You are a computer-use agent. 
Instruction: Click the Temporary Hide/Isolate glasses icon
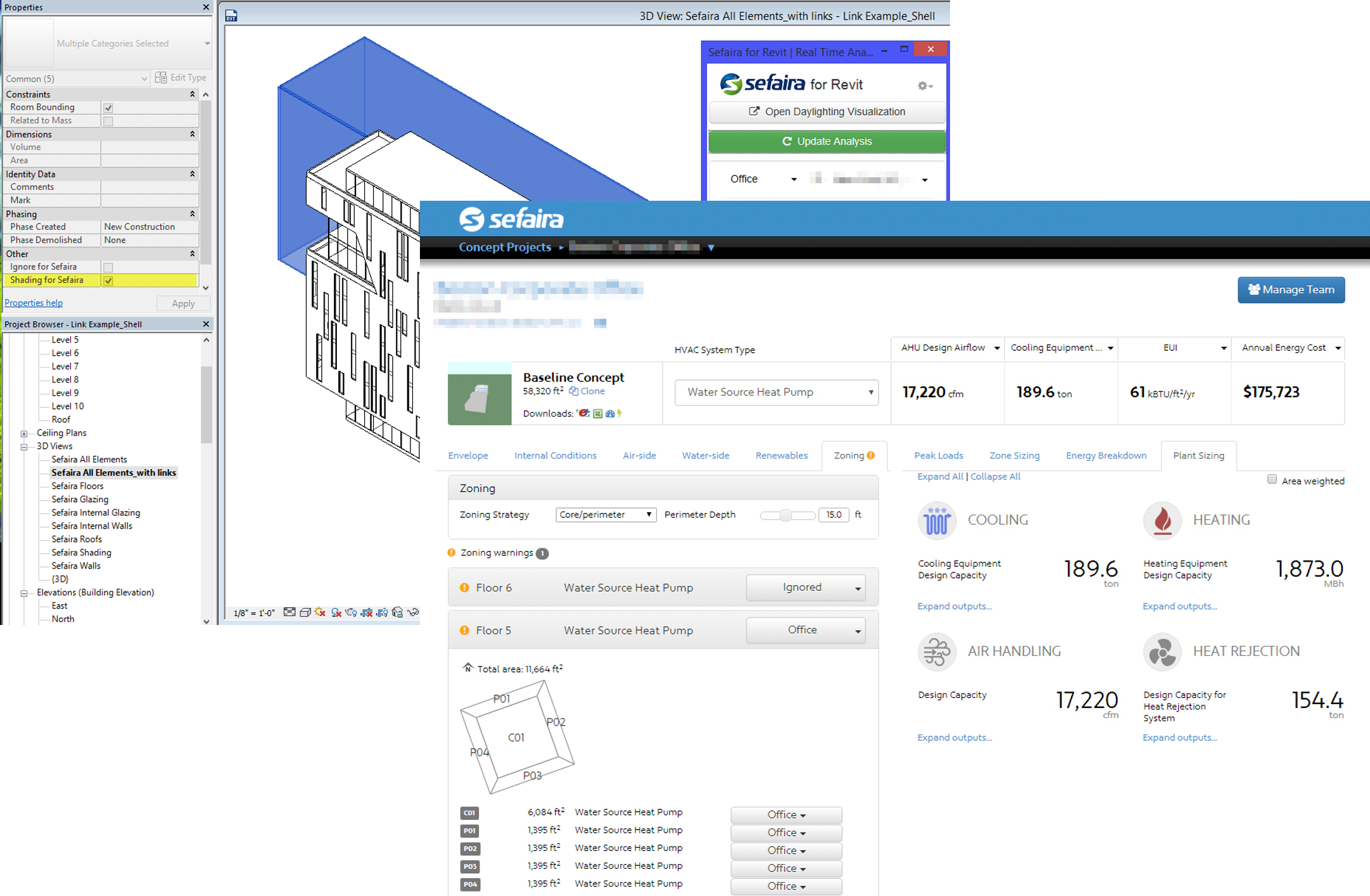coord(413,612)
